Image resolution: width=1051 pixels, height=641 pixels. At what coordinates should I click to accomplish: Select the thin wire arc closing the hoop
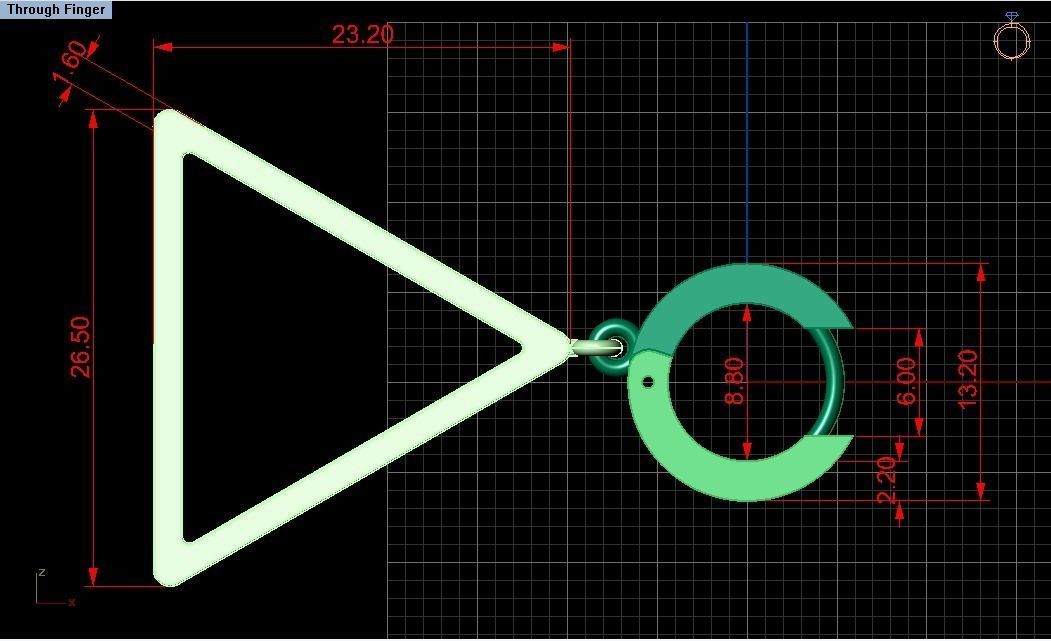coord(836,381)
